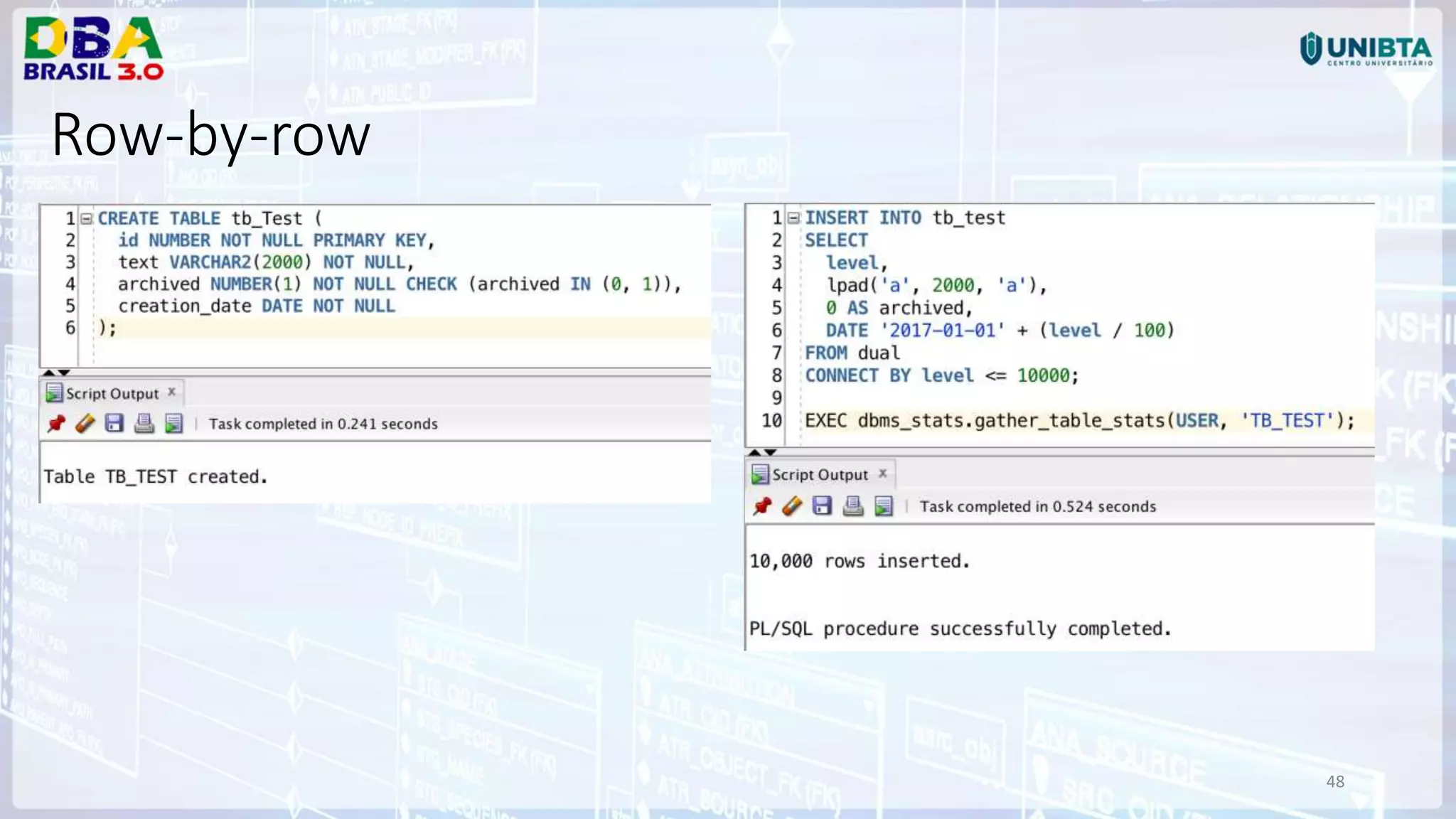Pin the left Script Output panel
Viewport: 1456px width, 819px height.
coord(56,424)
